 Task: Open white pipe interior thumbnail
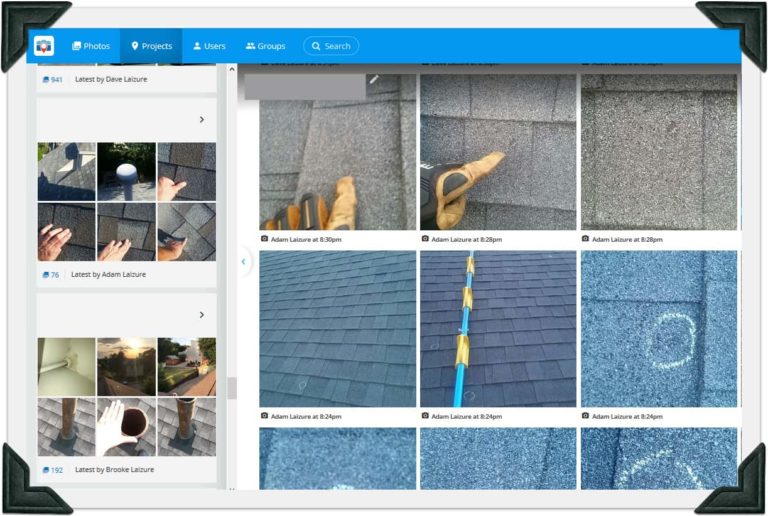[x=67, y=367]
